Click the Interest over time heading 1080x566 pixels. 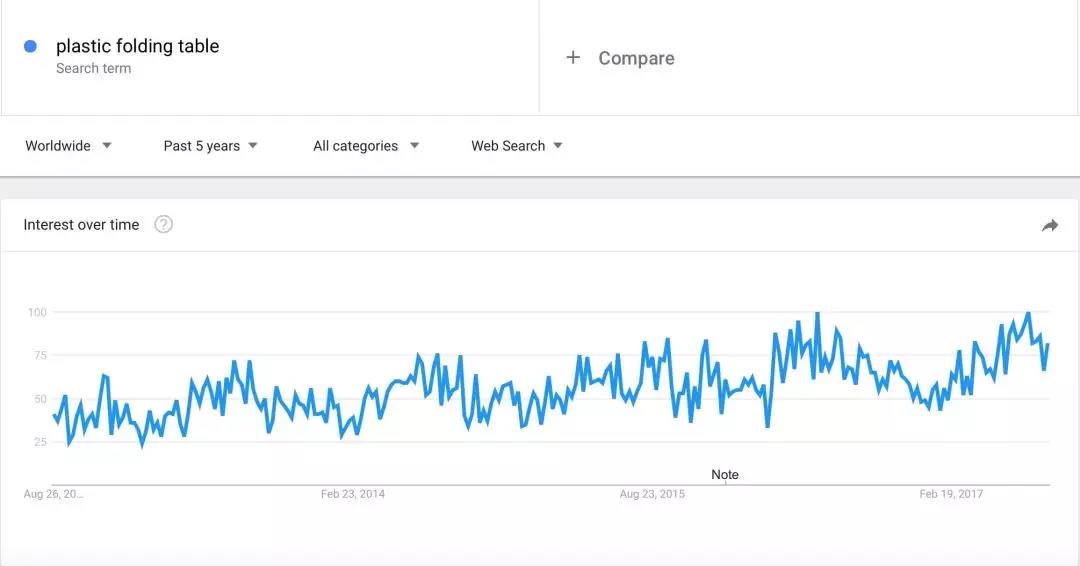click(81, 225)
